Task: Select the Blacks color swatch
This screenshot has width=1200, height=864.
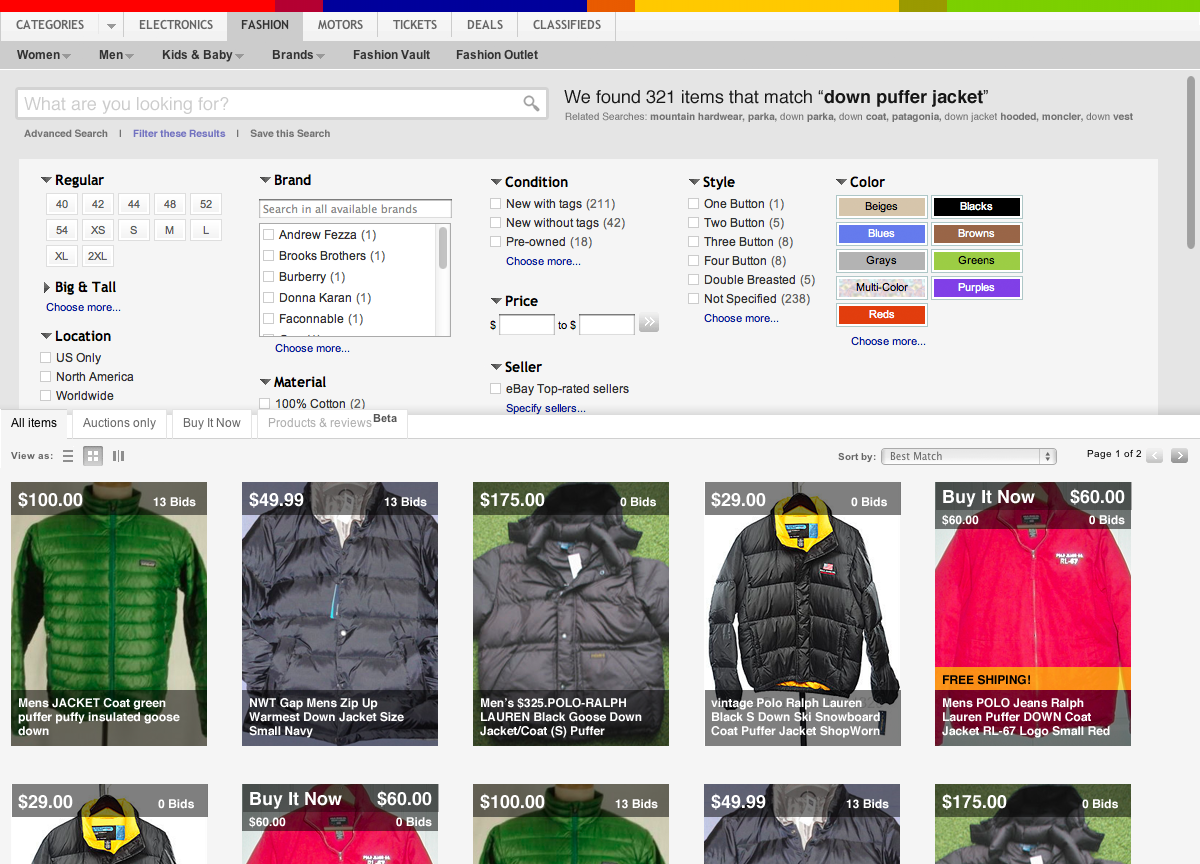Action: click(976, 207)
